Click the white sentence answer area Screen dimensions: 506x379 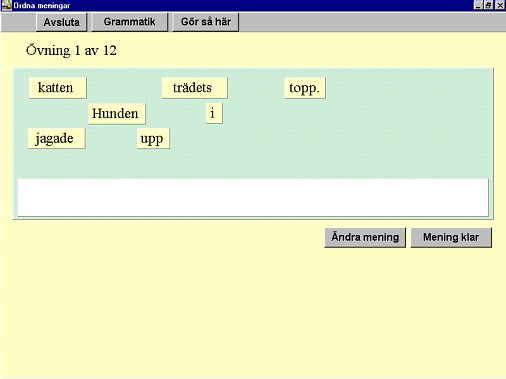point(253,198)
